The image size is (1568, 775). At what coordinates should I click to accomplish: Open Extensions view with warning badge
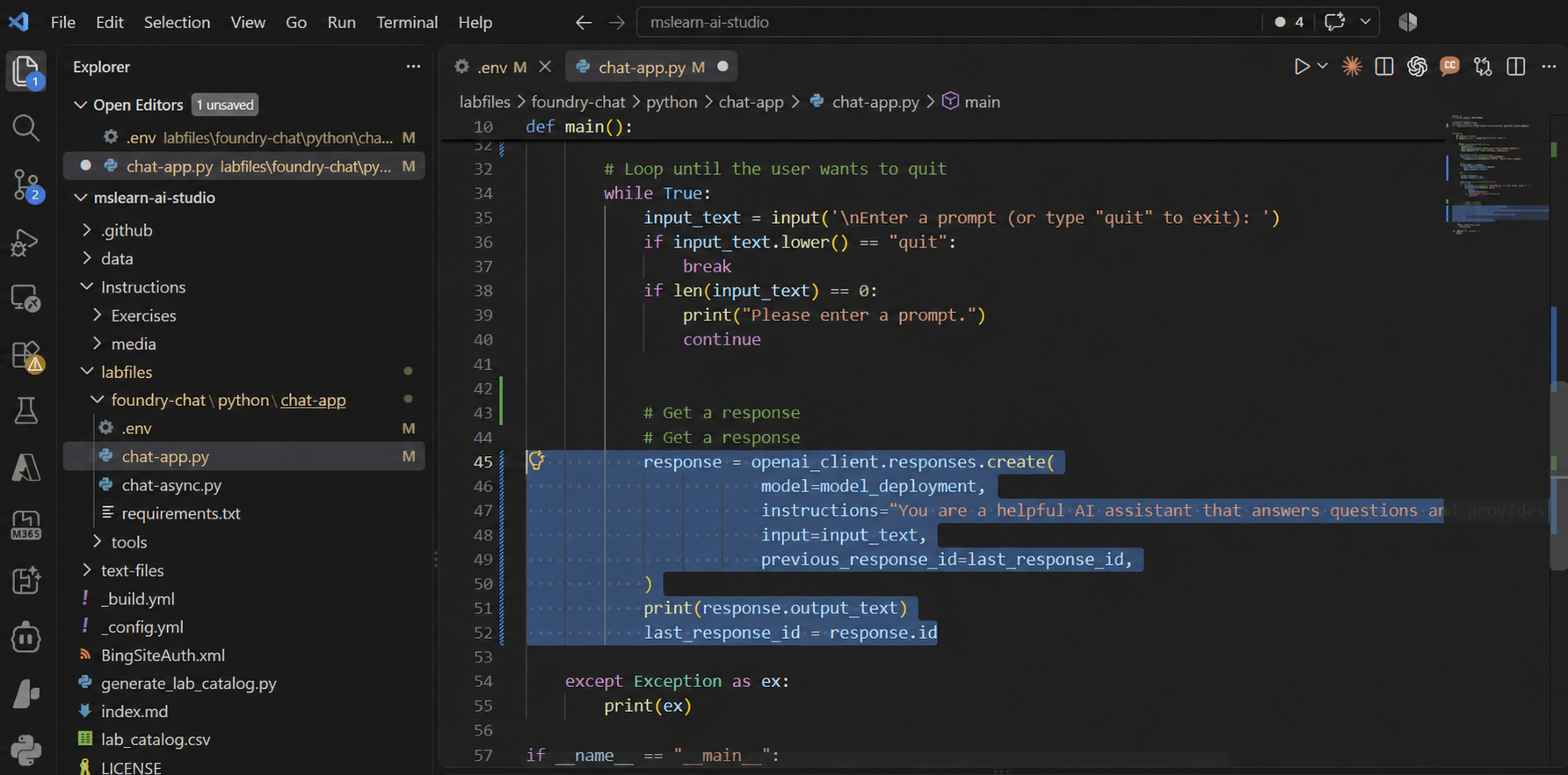click(x=26, y=356)
